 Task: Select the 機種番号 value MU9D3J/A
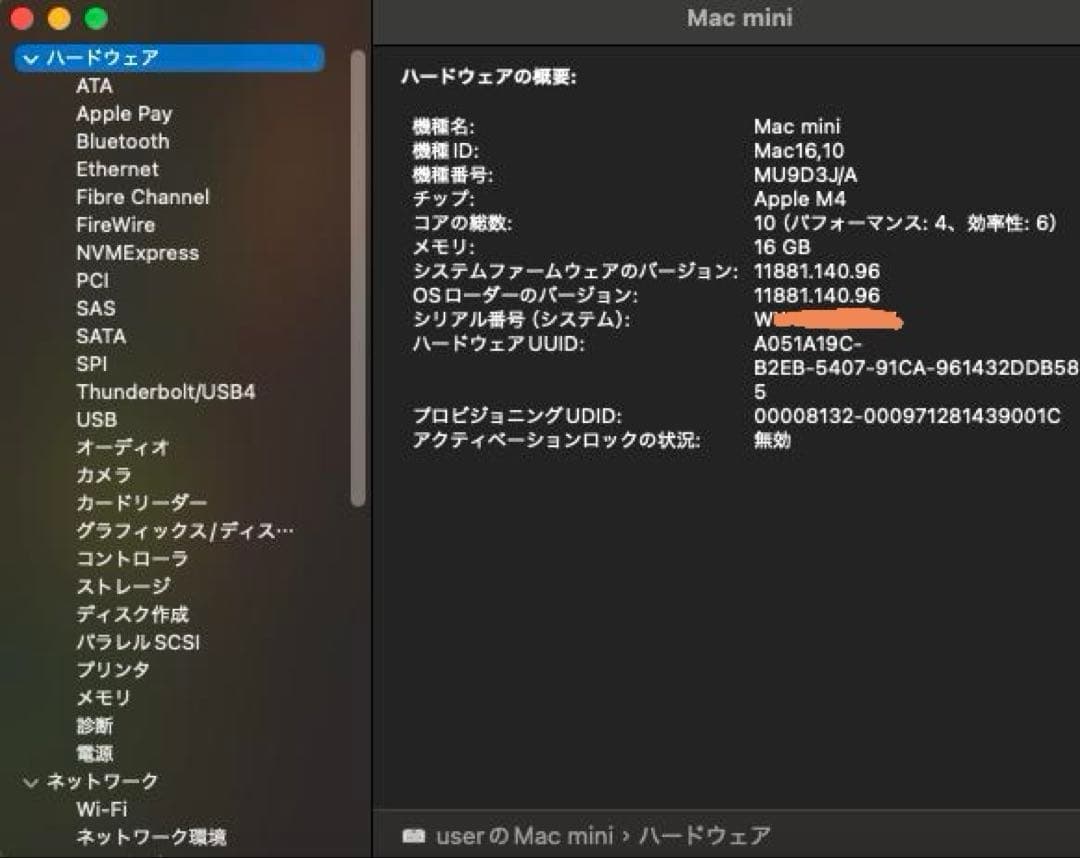805,175
